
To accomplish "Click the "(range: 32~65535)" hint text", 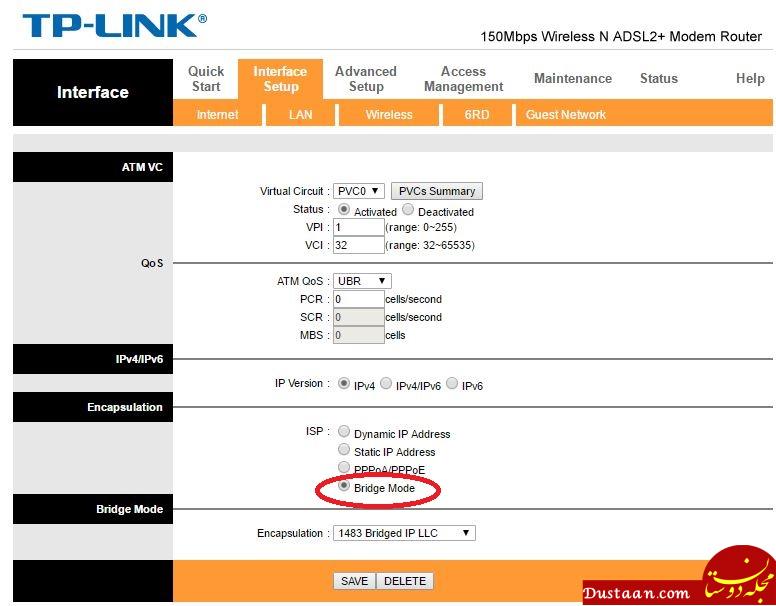I will pos(430,245).
